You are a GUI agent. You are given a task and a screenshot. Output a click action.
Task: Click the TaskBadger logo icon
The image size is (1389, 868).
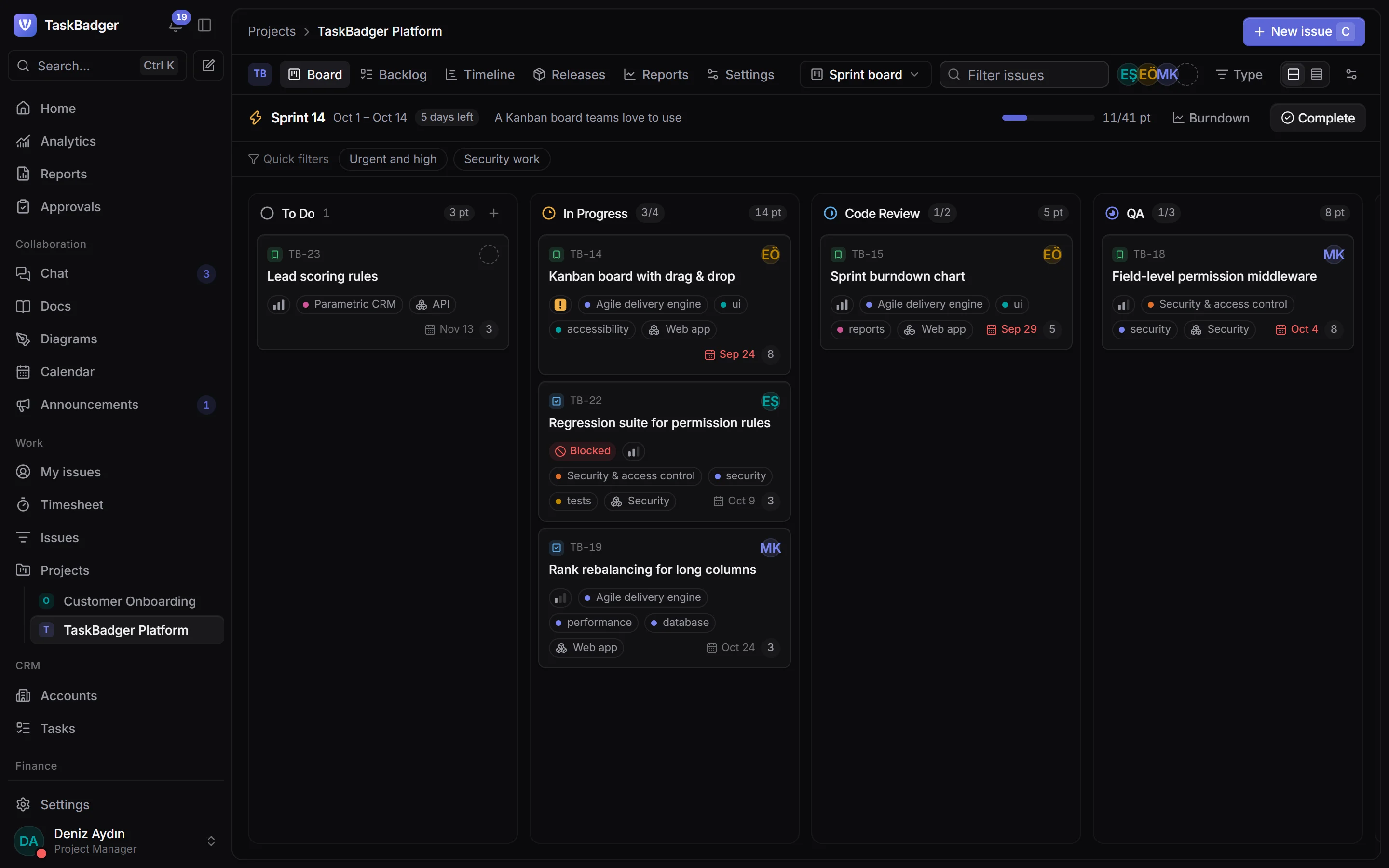coord(25,25)
